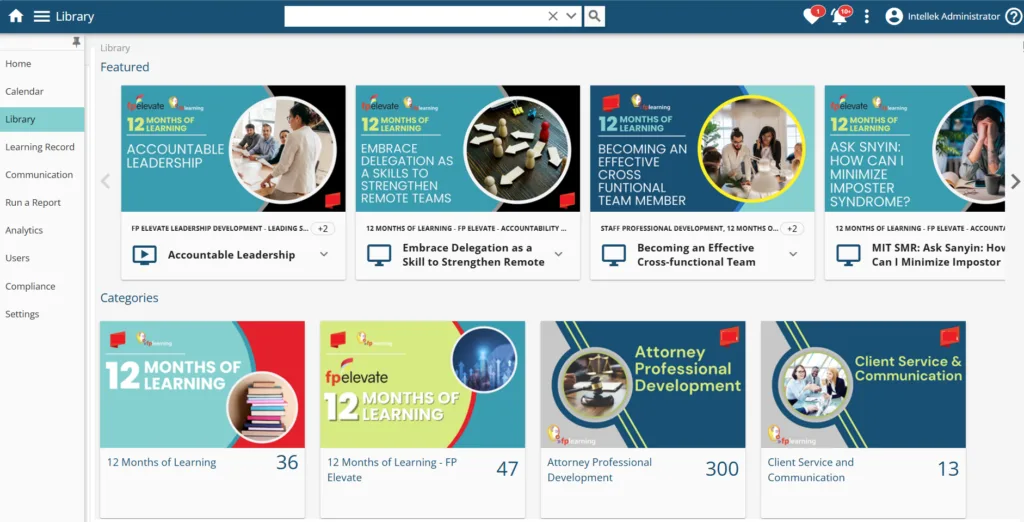Click the count 300

coord(722,468)
